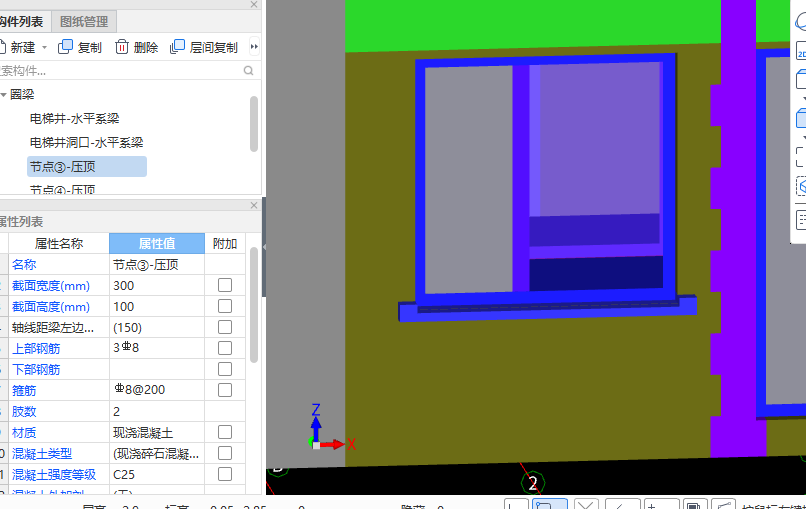Tick the 截面宽度(mm) 附加 checkbox
The width and height of the screenshot is (806, 509).
pos(225,285)
